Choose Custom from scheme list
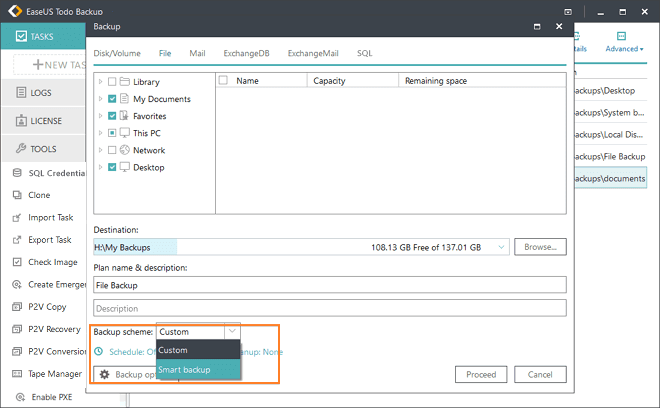Screen dimensions: 660x408 click(198, 350)
